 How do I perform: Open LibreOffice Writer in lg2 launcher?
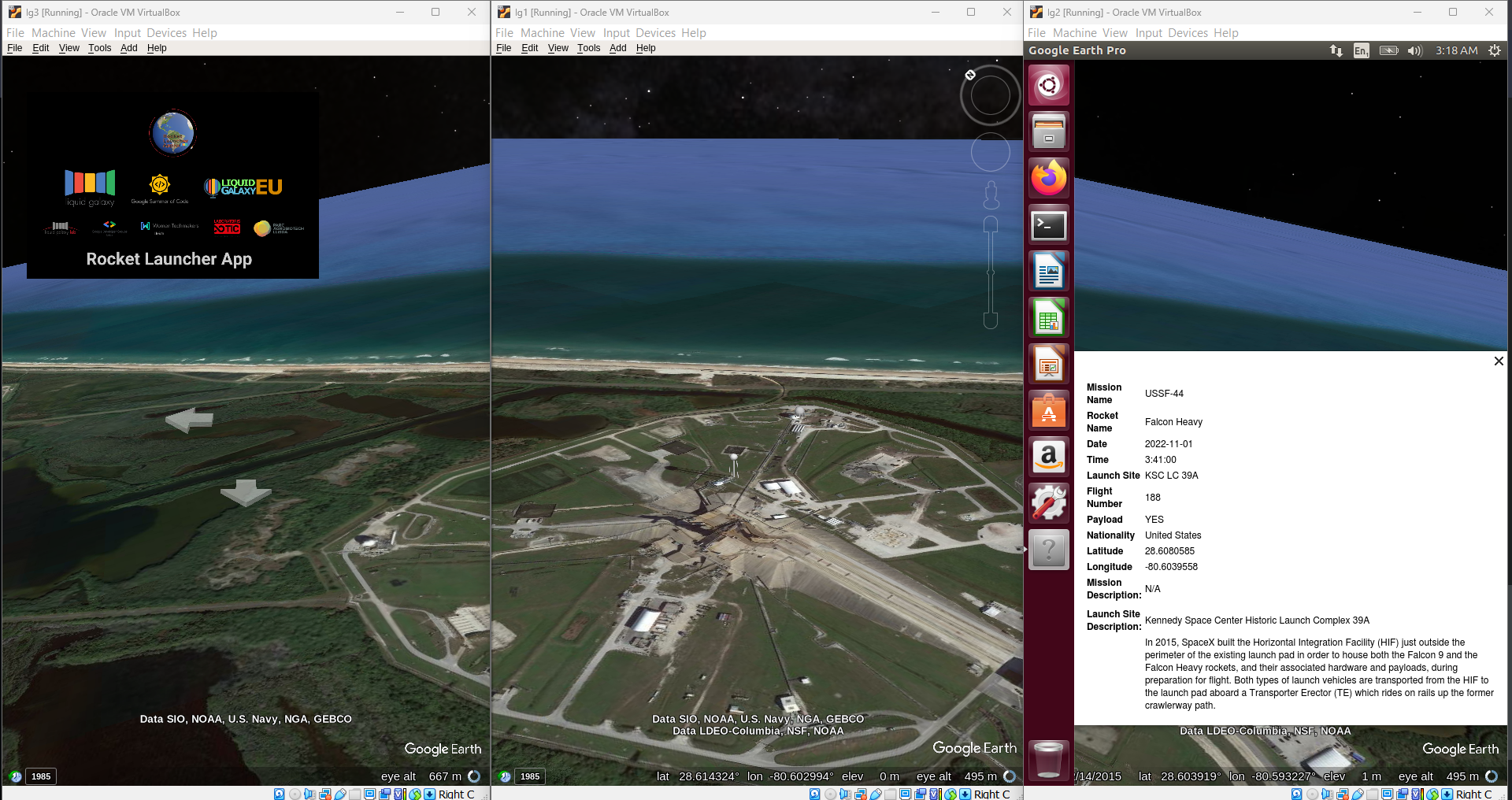point(1049,272)
